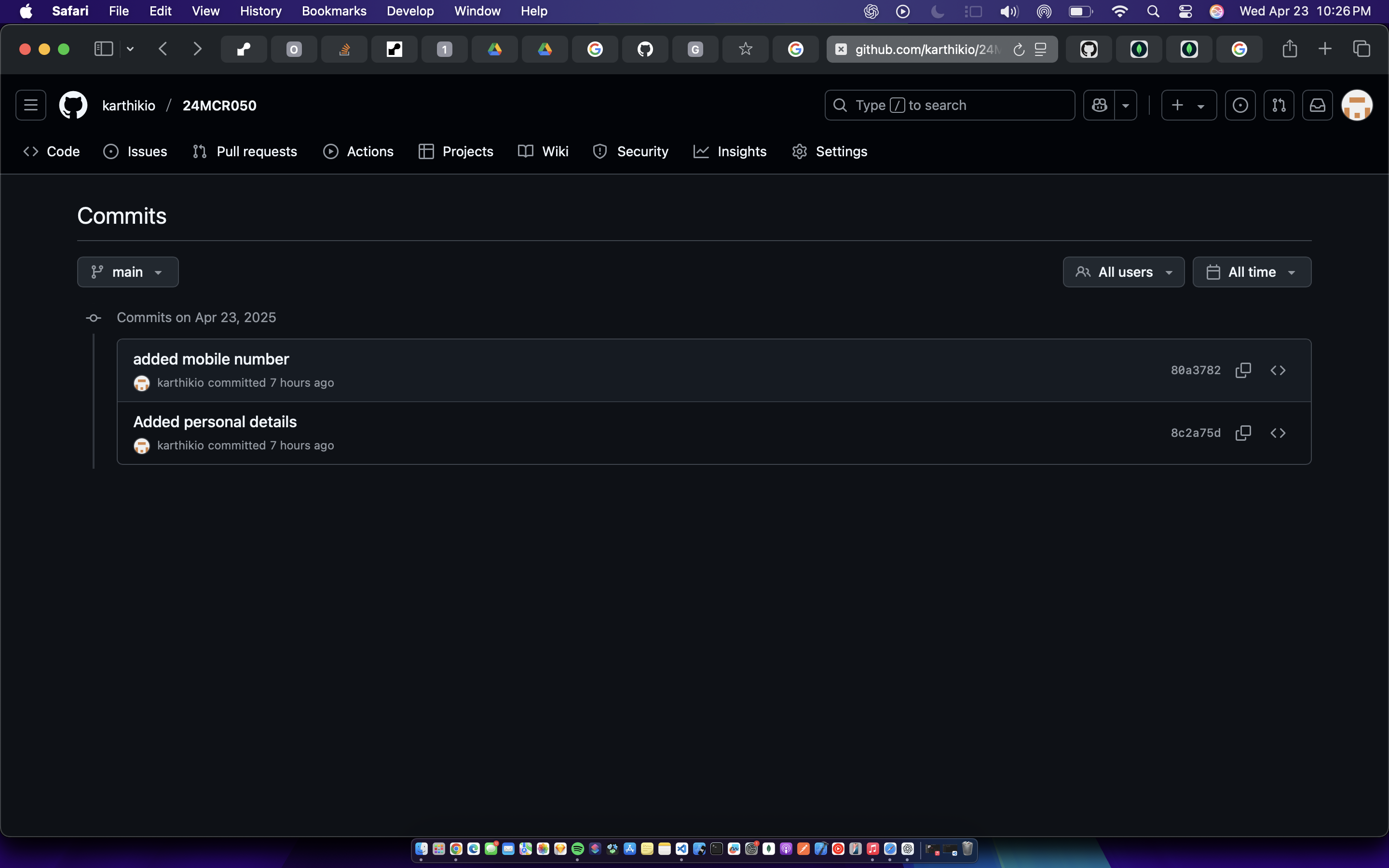Open the 'Added personal details' commit
1389x868 pixels.
(x=215, y=422)
